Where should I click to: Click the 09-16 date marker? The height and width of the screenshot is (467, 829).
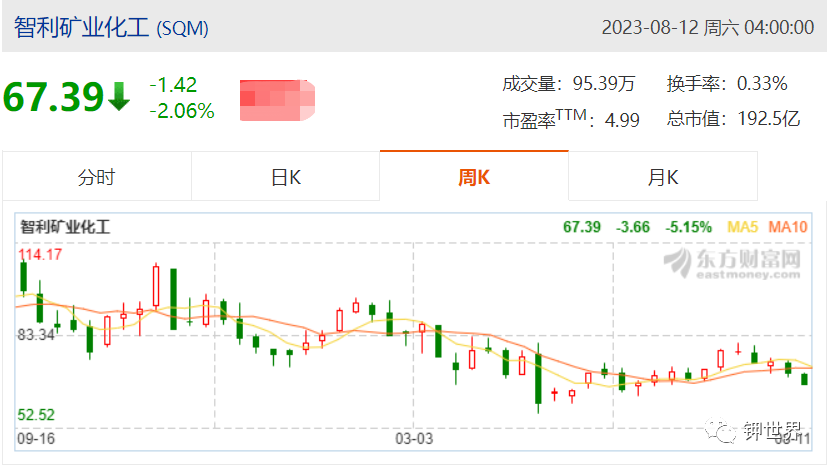36,438
